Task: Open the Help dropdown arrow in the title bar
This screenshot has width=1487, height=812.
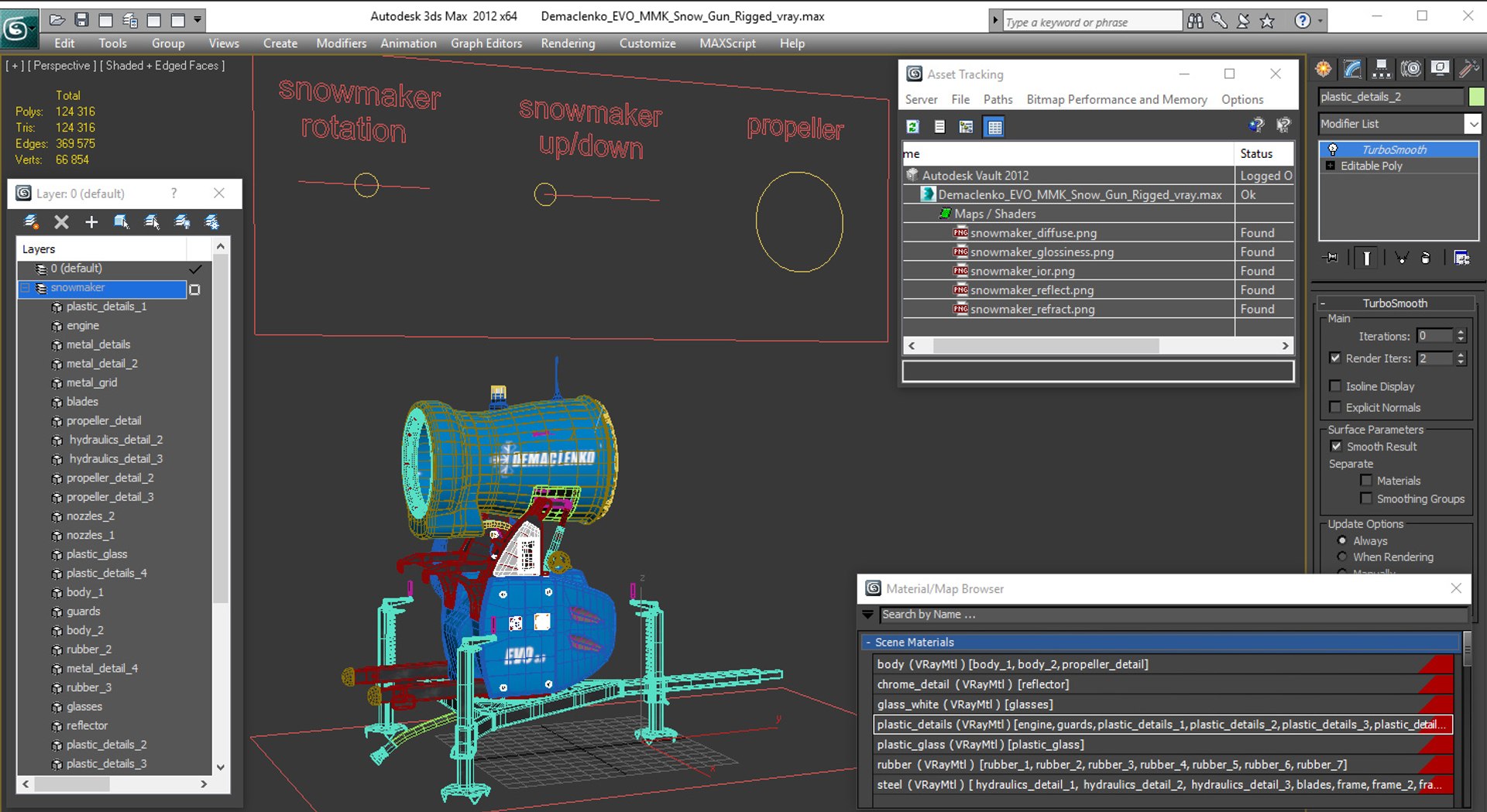Action: click(x=1319, y=21)
